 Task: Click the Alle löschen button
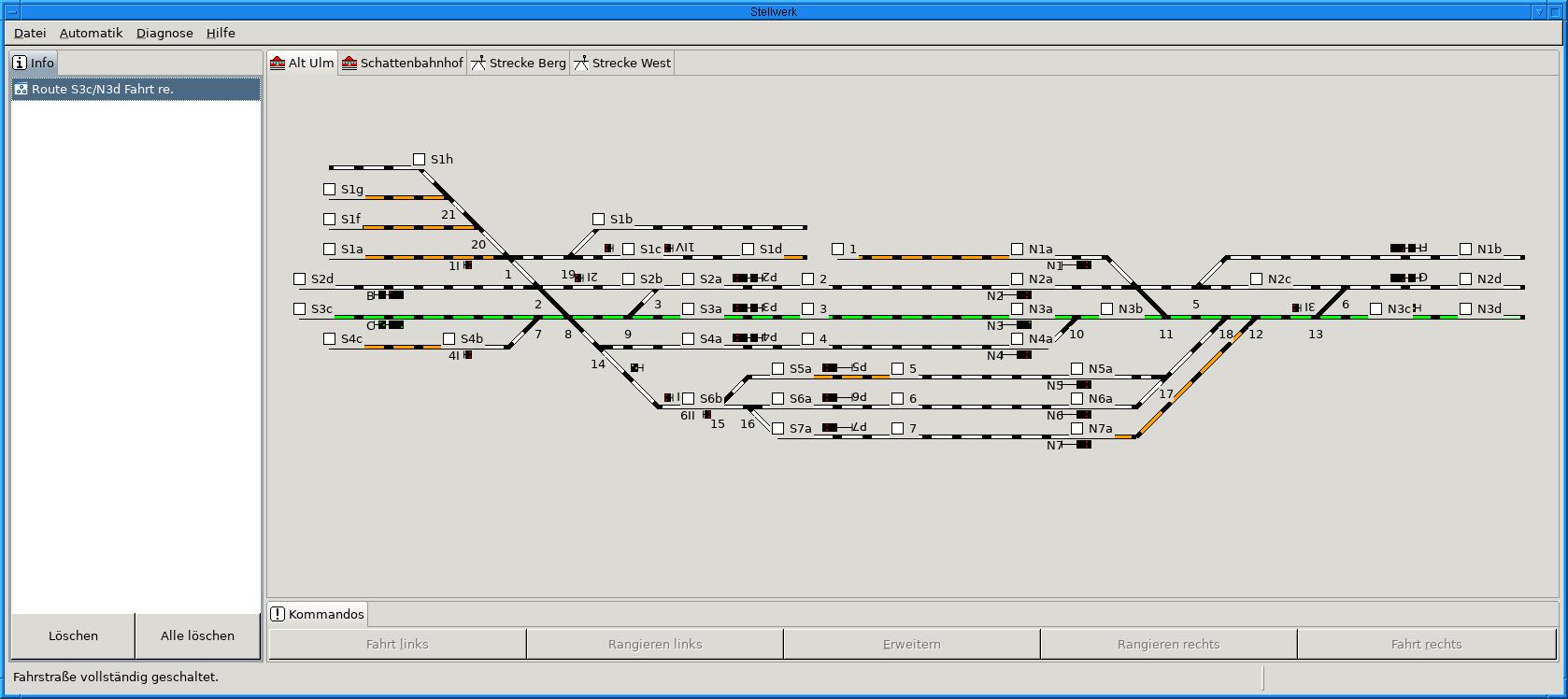coord(197,635)
